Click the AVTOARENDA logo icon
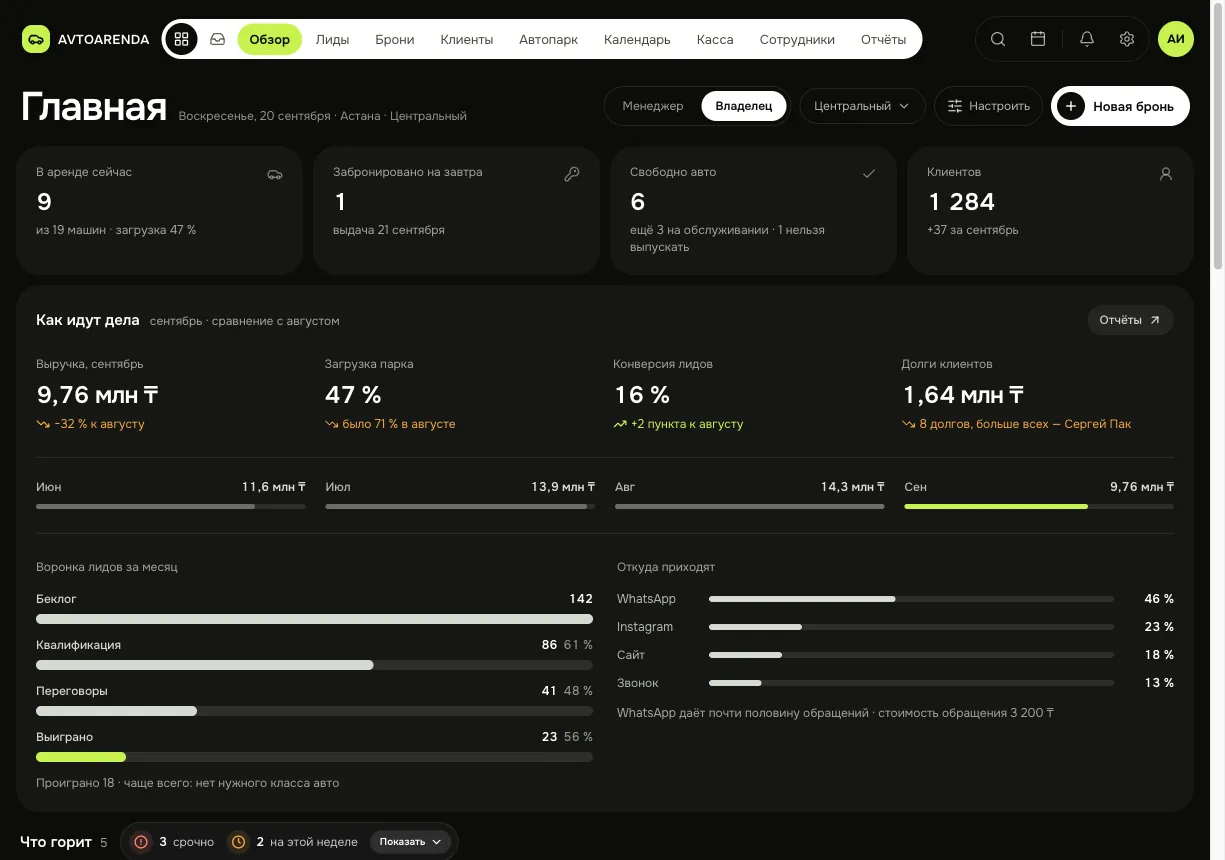The image size is (1225, 860). tap(35, 40)
